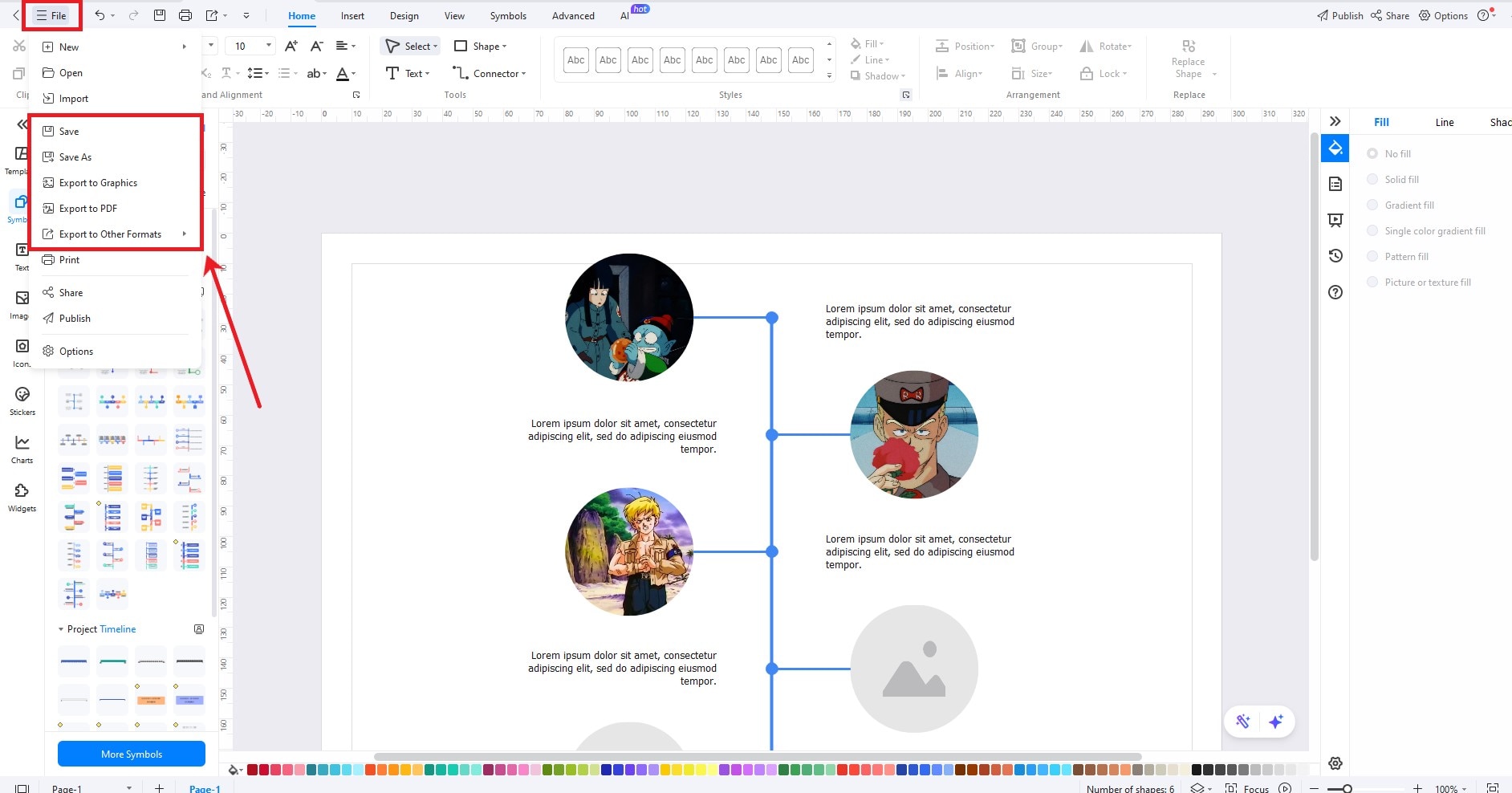This screenshot has height=793, width=1512.
Task: Open Widgets in the left sidebar
Action: point(22,497)
